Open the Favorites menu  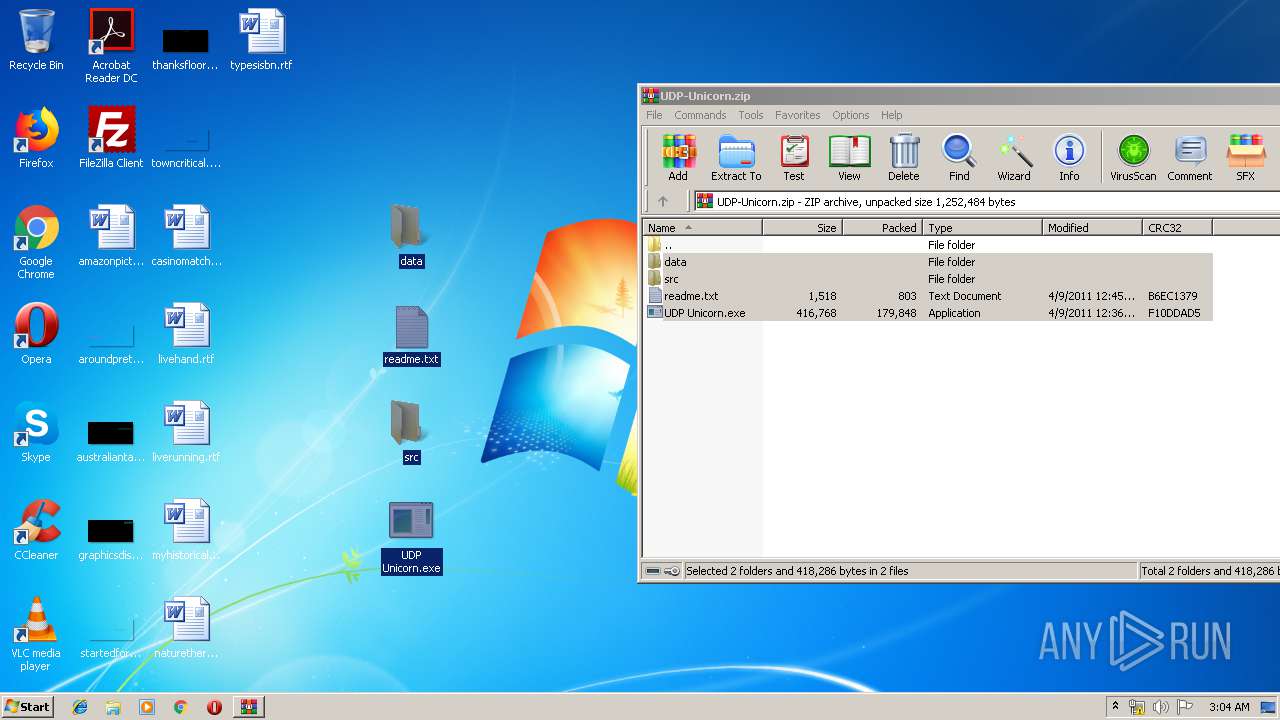click(x=797, y=115)
